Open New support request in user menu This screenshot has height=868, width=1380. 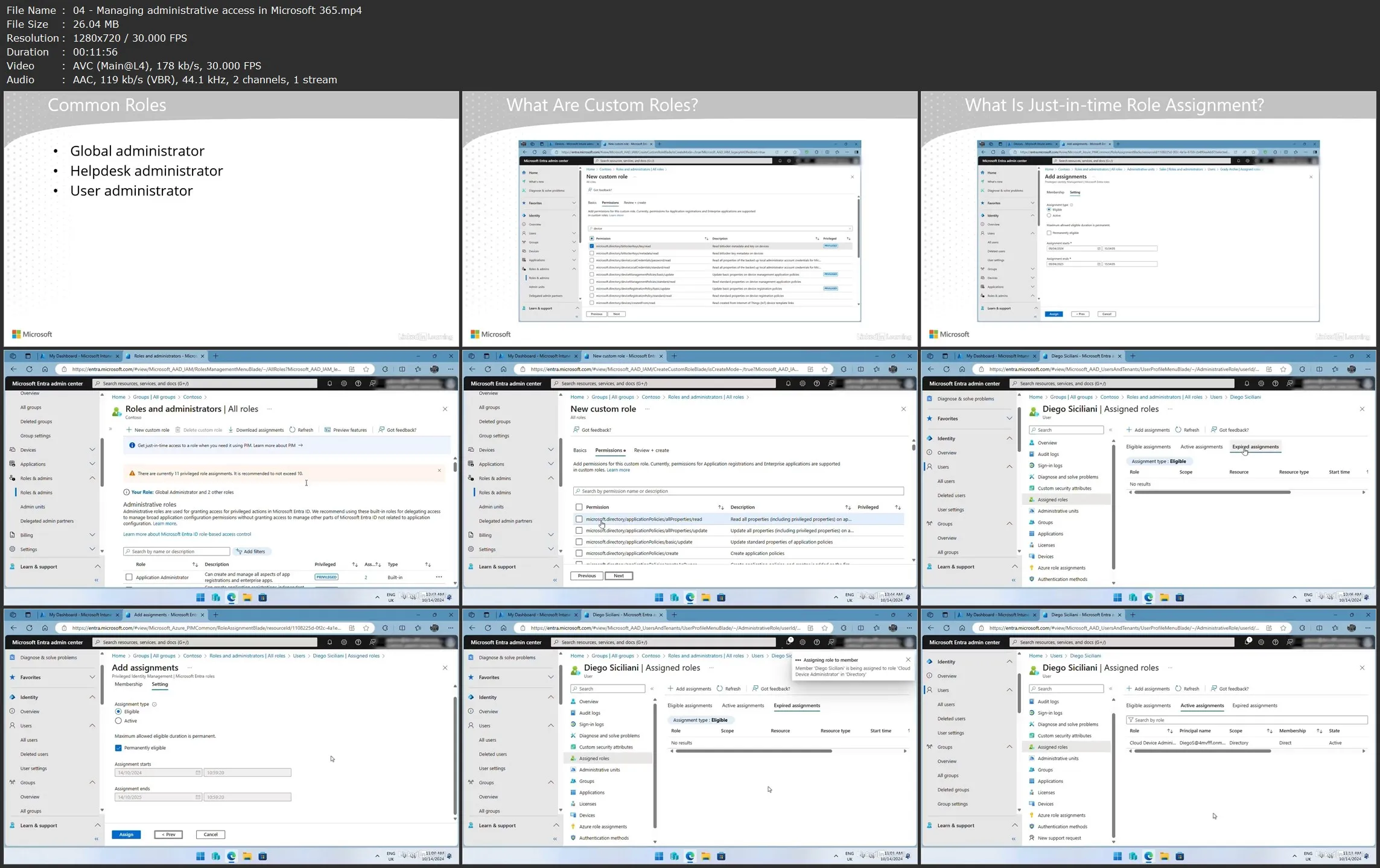pyautogui.click(x=1059, y=838)
